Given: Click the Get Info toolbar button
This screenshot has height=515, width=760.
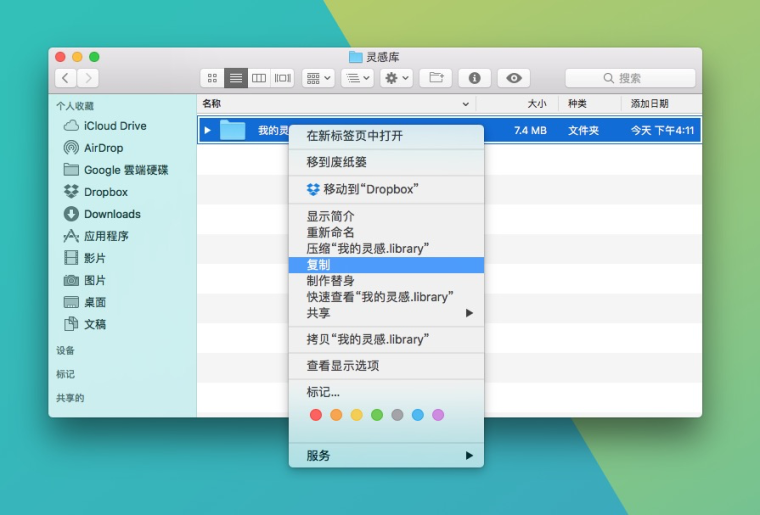Looking at the screenshot, I should (475, 78).
